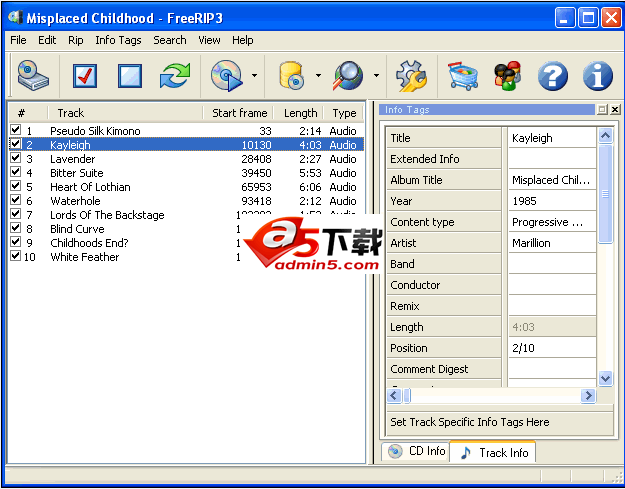Uncheck track 4 Bitter Suite checkbox
This screenshot has height=489, width=625.
[x=16, y=171]
